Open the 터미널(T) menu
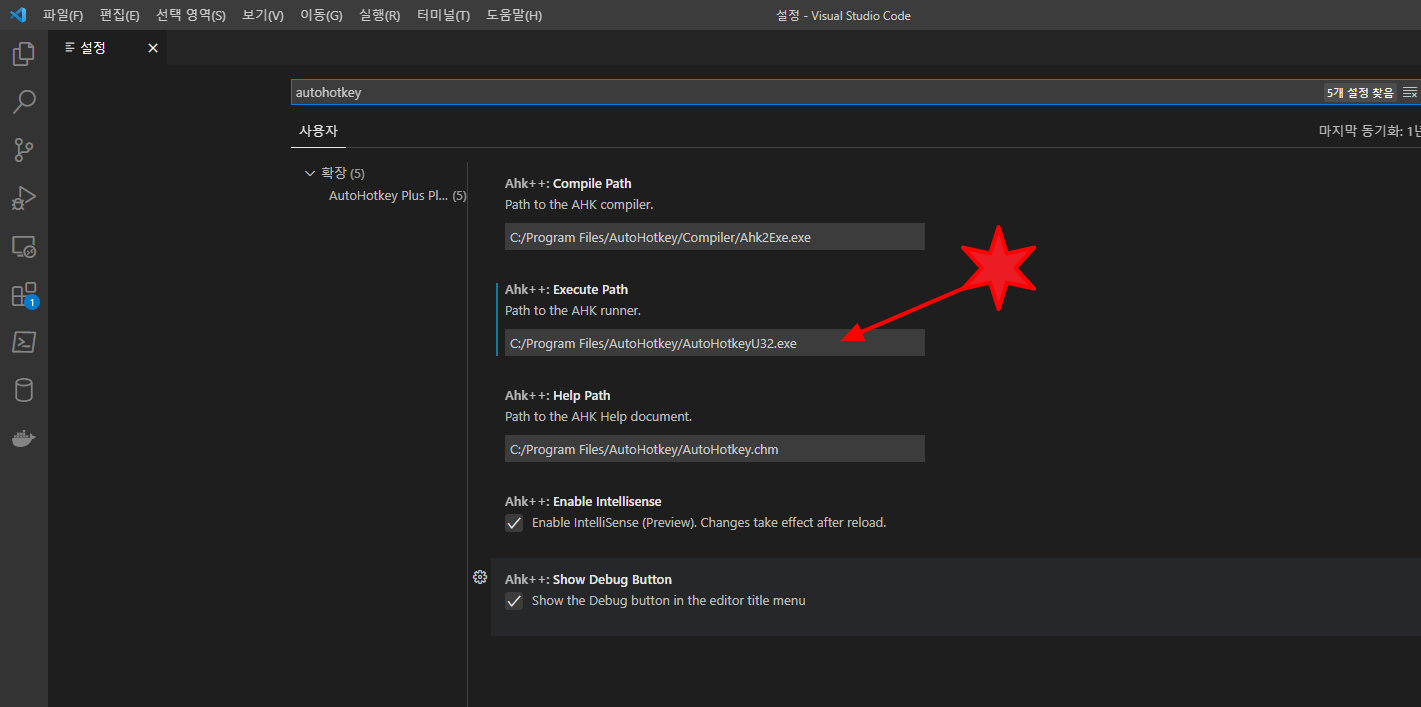This screenshot has height=707, width=1421. (443, 16)
